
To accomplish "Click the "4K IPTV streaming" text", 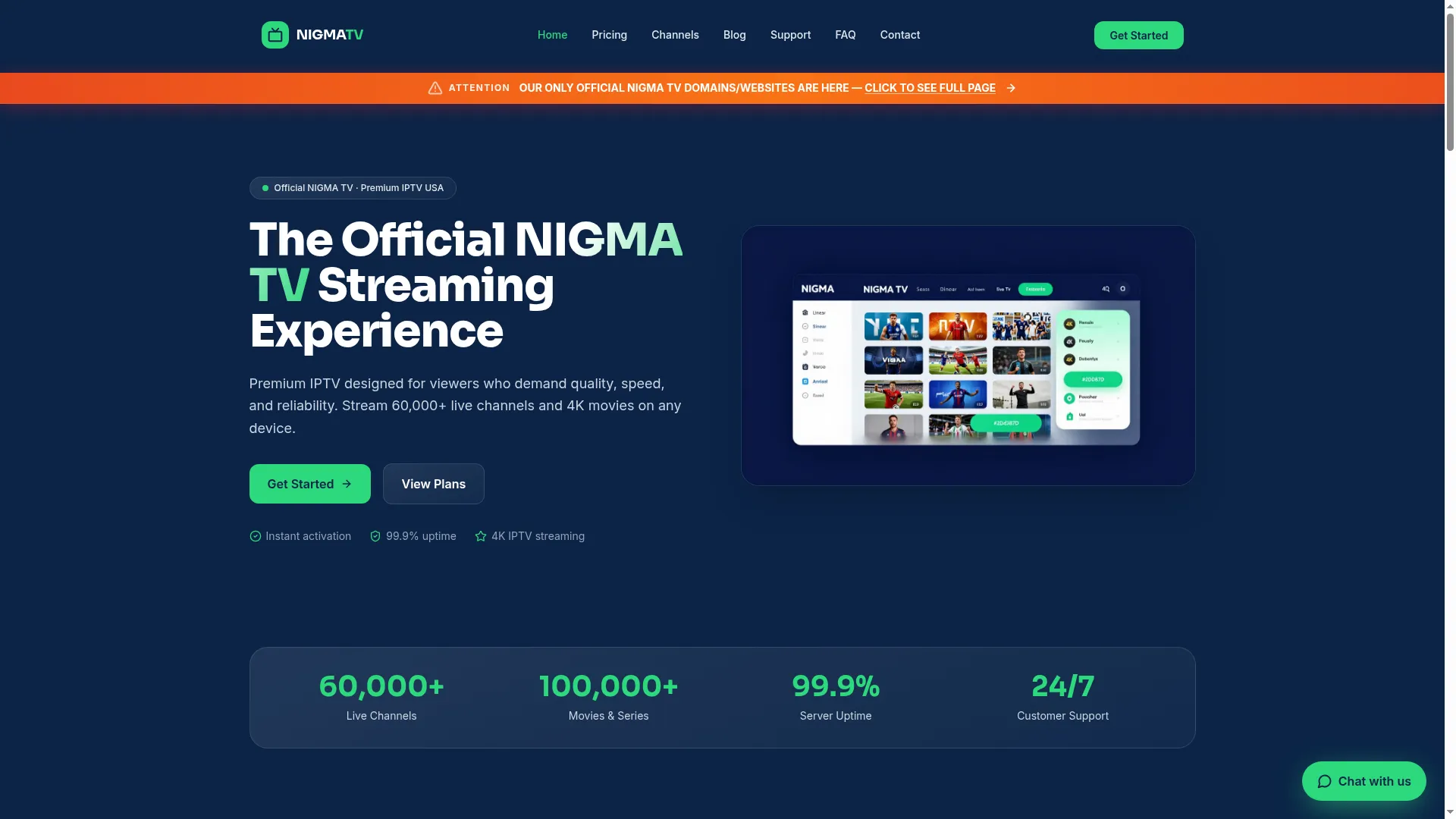I will pyautogui.click(x=538, y=536).
